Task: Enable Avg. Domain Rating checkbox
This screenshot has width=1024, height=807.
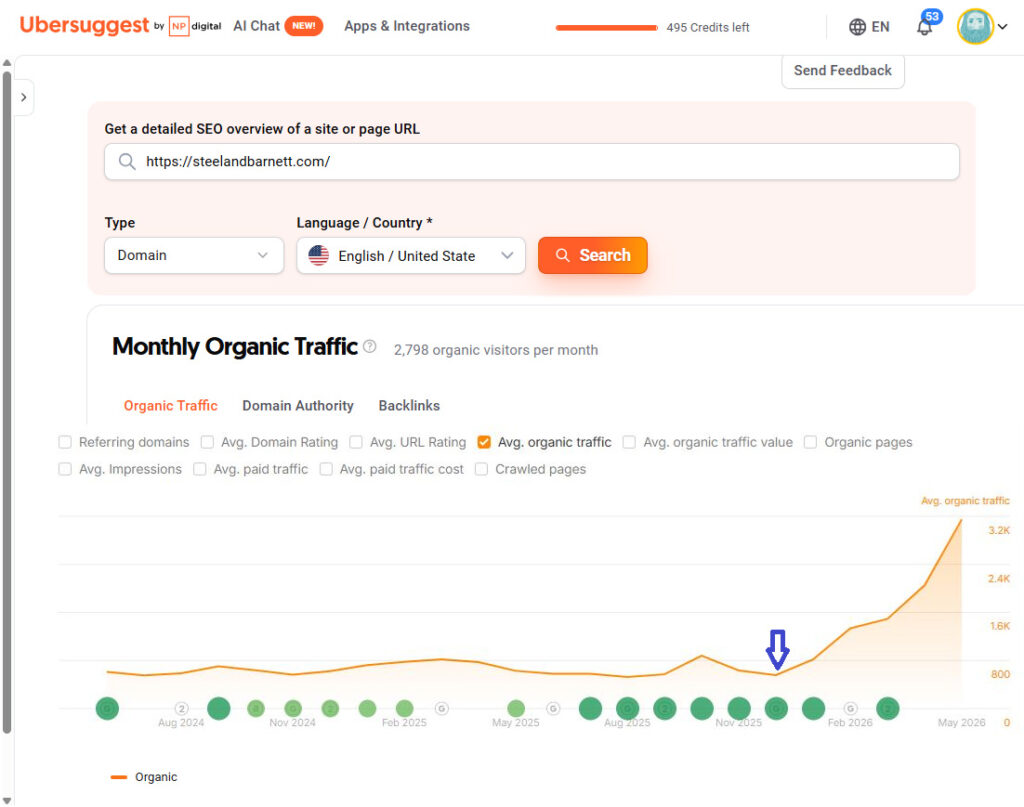Action: click(207, 442)
